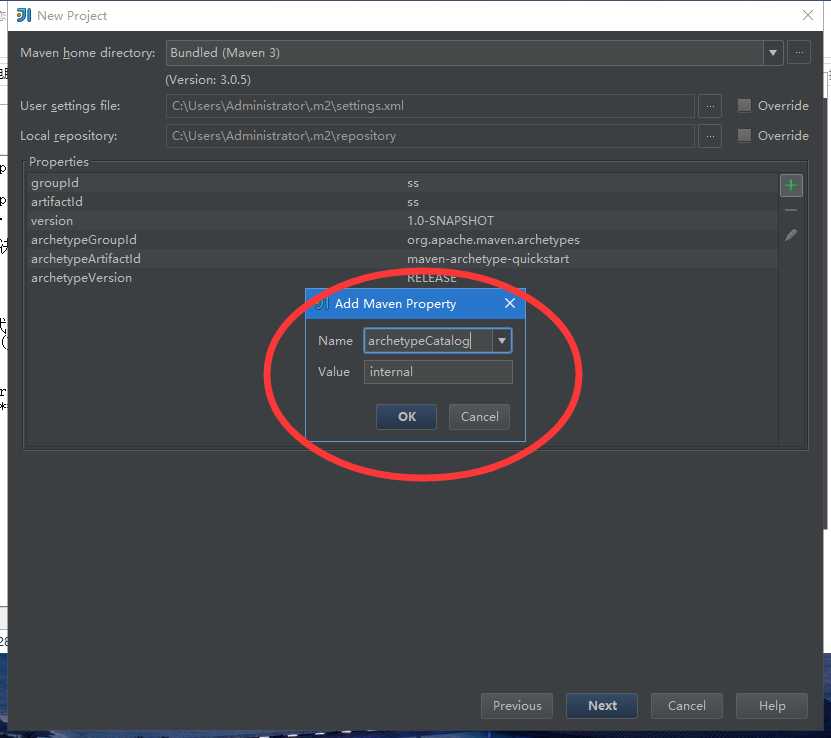
Task: Select the artifactId property row
Action: pyautogui.click(x=403, y=202)
